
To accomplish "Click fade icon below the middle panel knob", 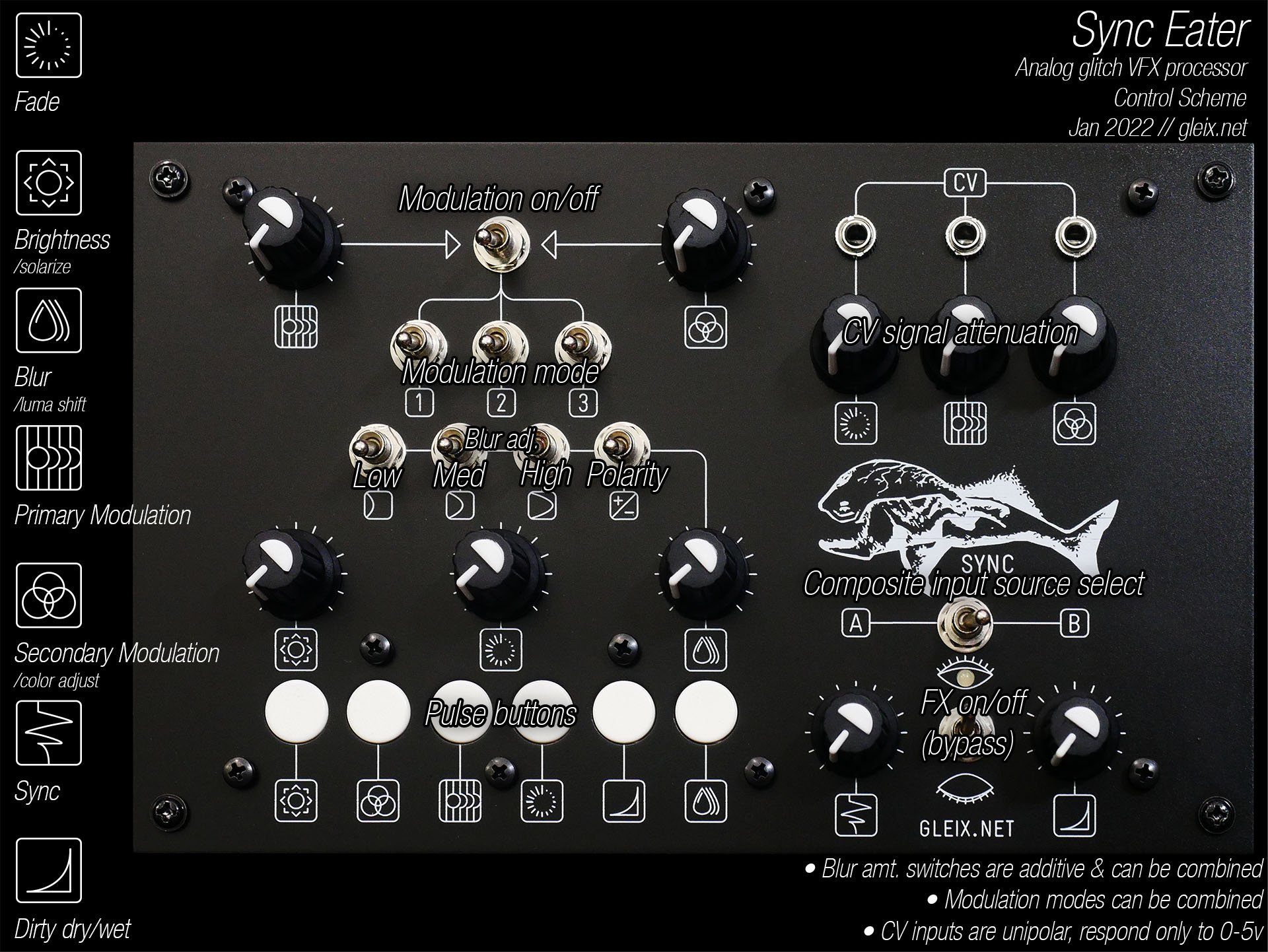I will (x=501, y=650).
